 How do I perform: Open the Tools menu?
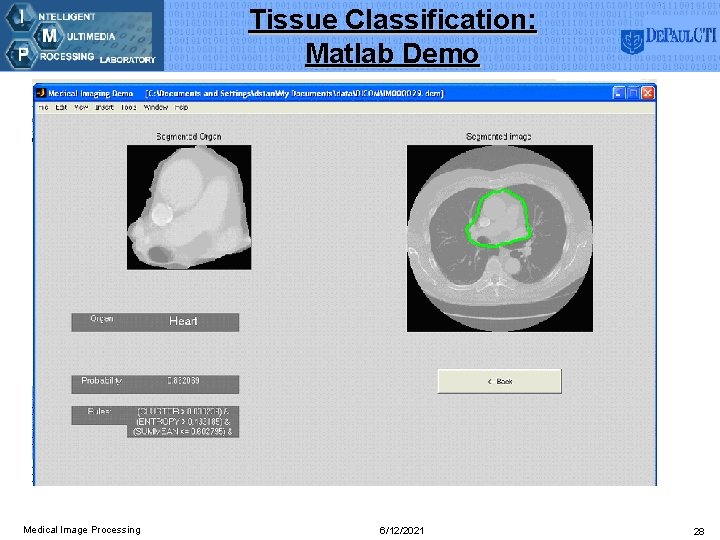point(129,107)
